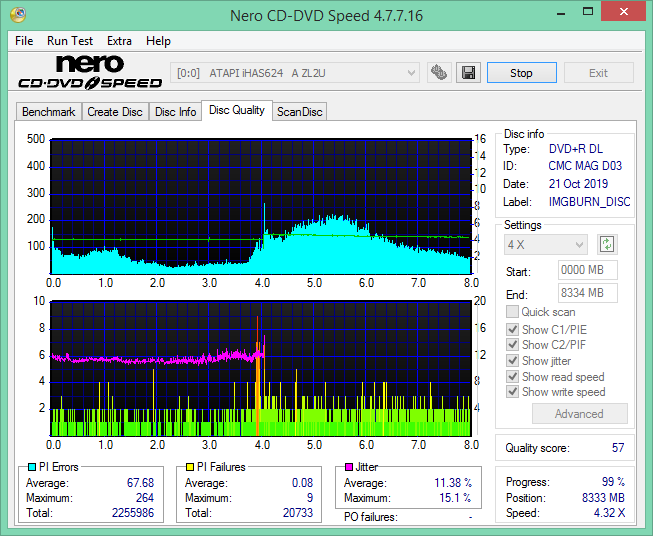Click the Progress value 99 %
The width and height of the screenshot is (653, 536).
click(613, 482)
